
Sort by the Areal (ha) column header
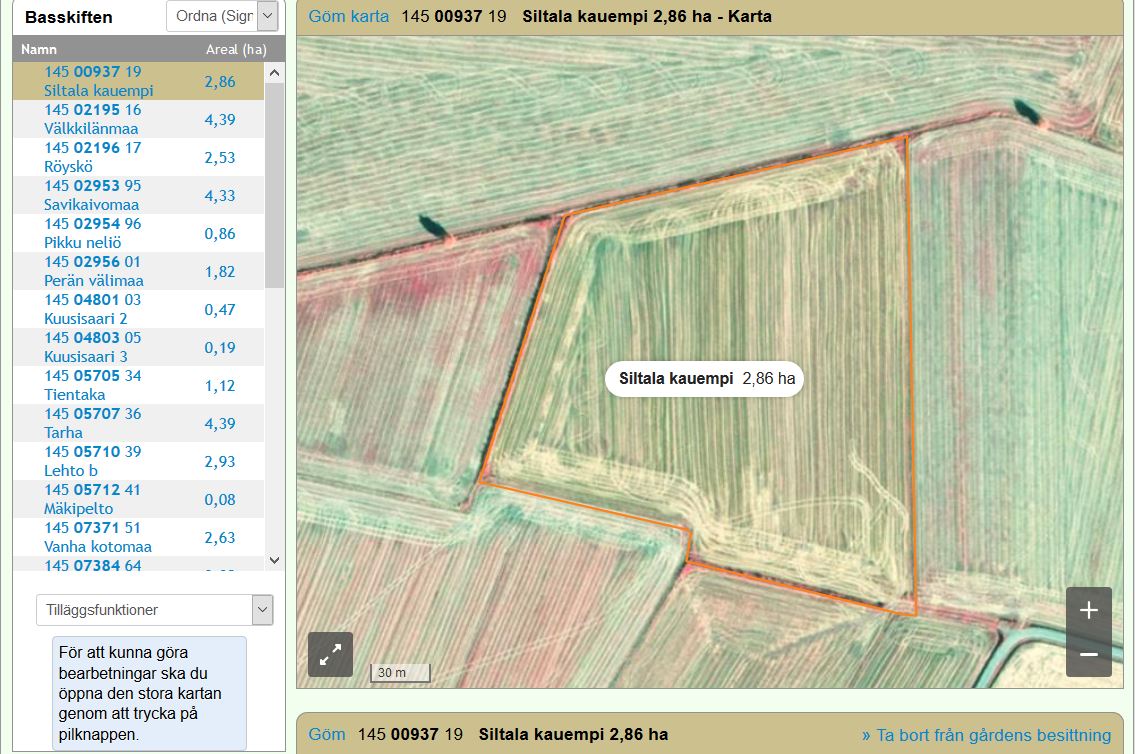click(x=236, y=49)
